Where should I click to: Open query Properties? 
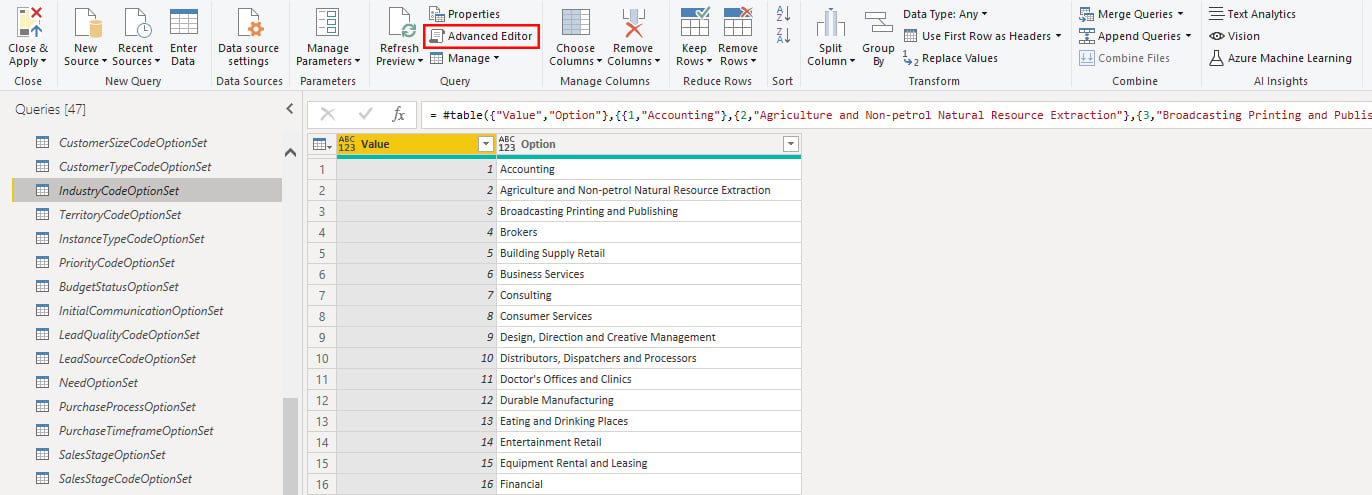tap(464, 14)
